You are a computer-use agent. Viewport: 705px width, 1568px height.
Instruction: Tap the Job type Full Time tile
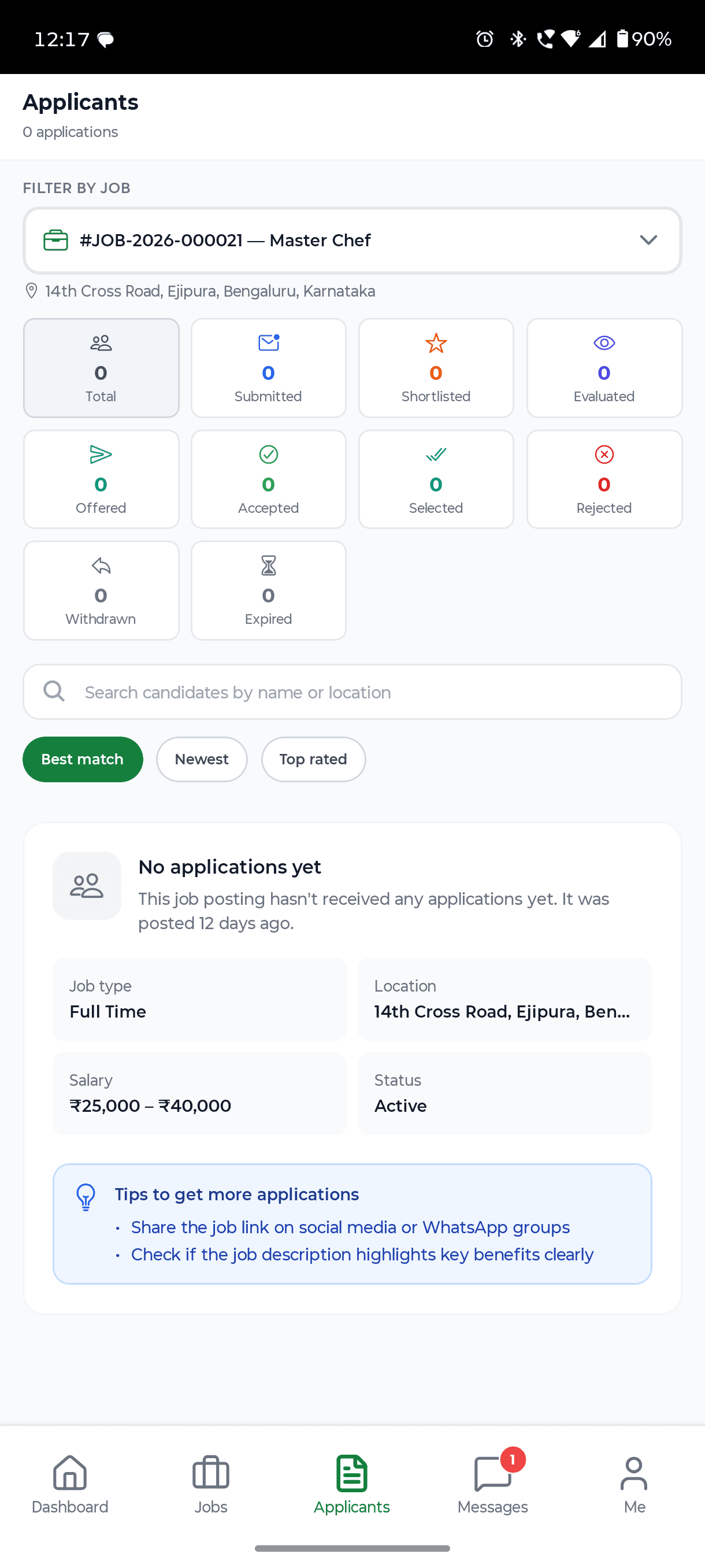[199, 1000]
